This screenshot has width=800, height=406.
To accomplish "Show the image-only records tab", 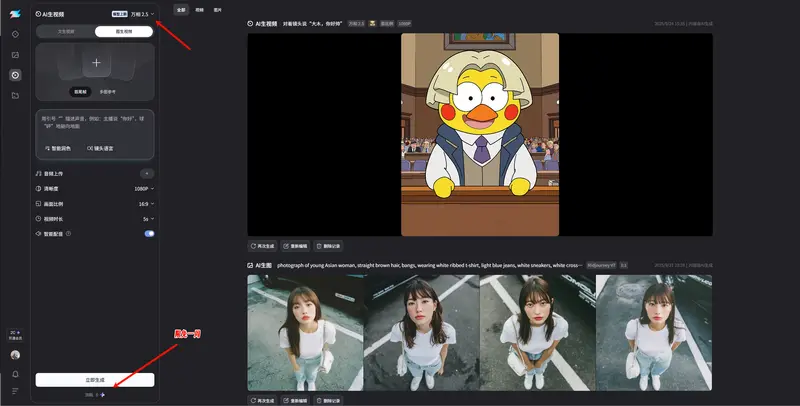I will pos(218,10).
